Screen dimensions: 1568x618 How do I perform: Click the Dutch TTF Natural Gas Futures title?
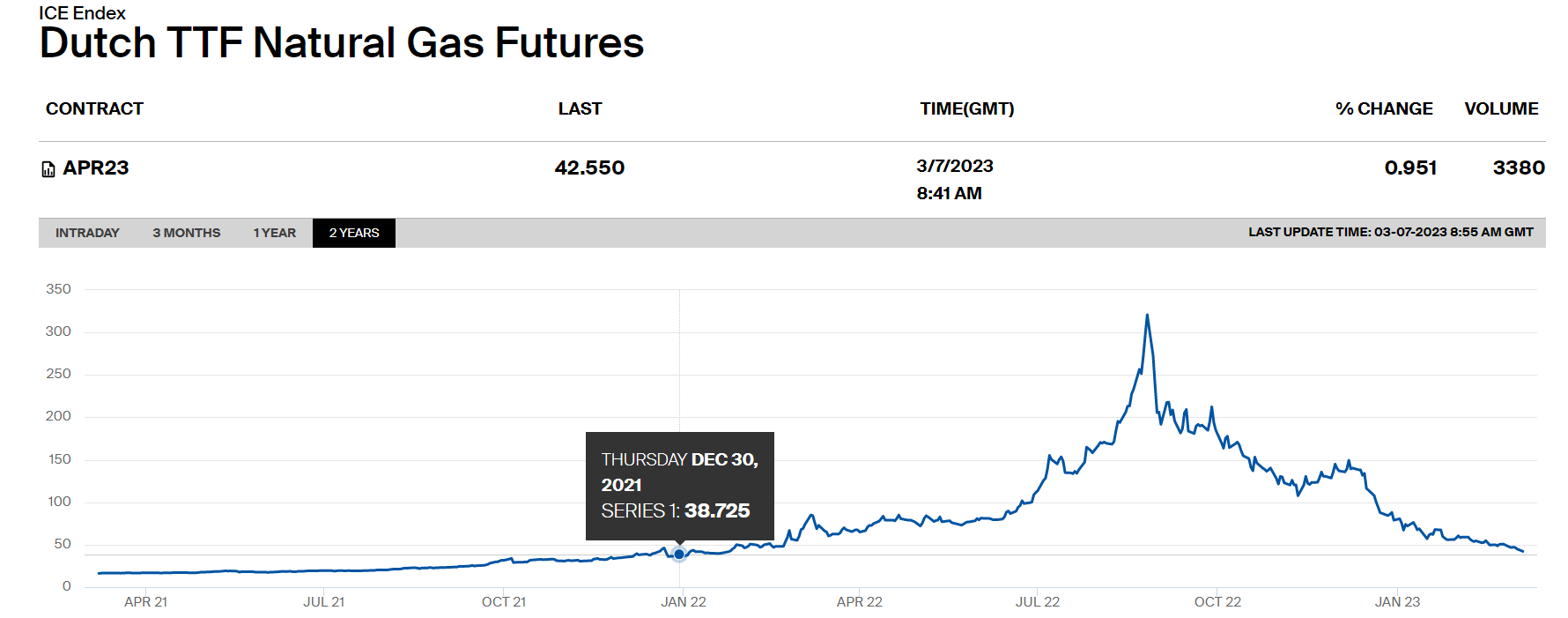342,42
